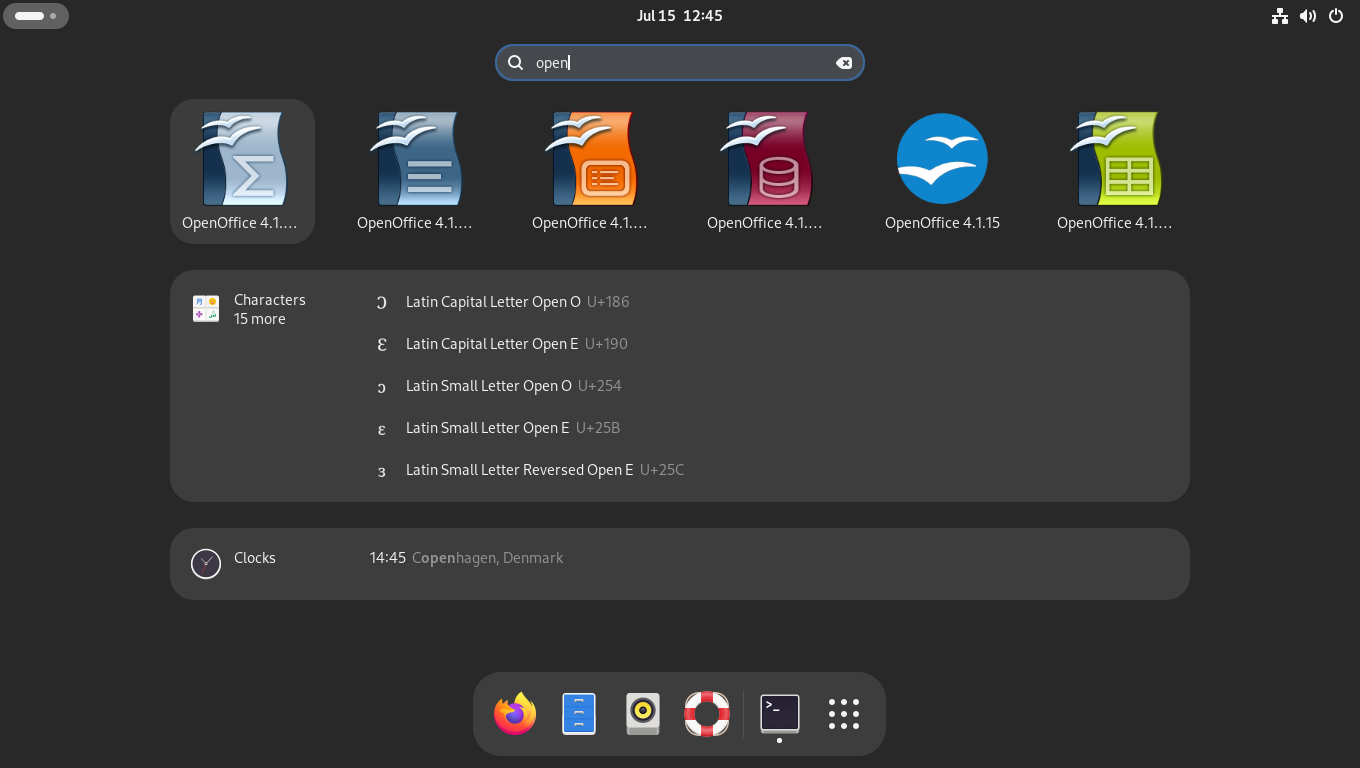Show all applications grid
Screen dimensions: 1360x768
[844, 714]
